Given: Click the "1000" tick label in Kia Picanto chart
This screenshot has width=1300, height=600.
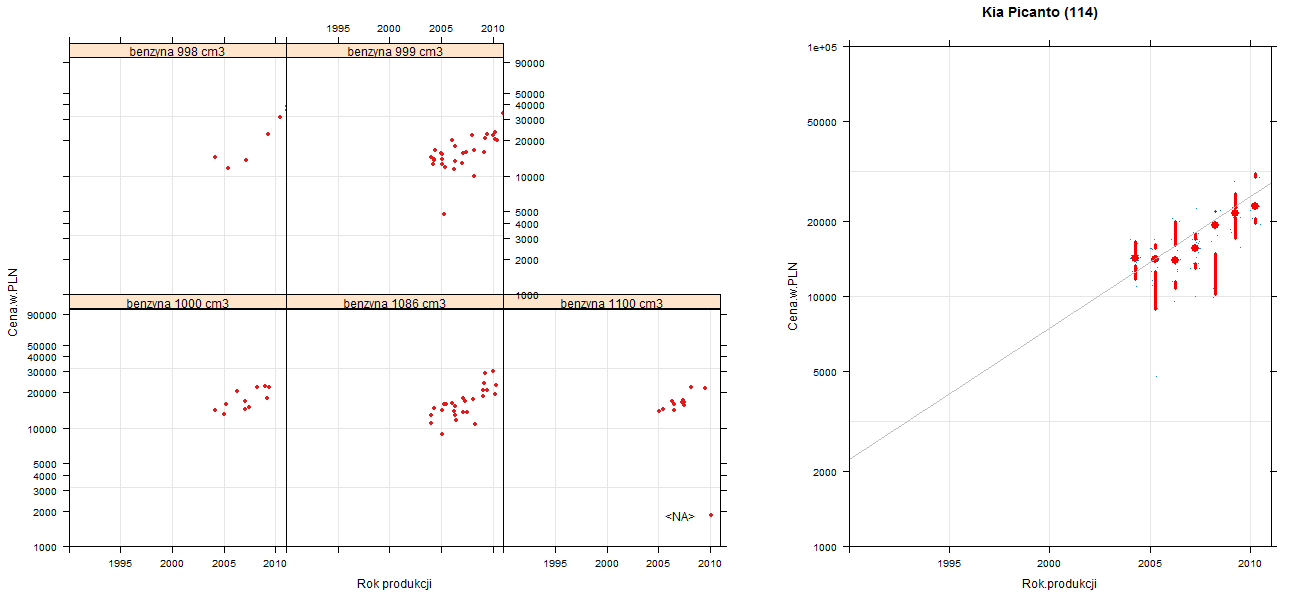Looking at the screenshot, I should click(x=825, y=547).
